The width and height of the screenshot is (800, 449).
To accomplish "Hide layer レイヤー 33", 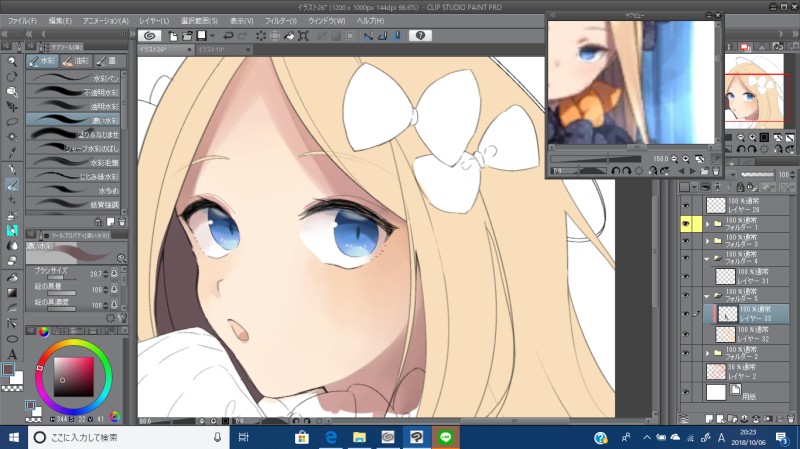I will click(x=686, y=314).
